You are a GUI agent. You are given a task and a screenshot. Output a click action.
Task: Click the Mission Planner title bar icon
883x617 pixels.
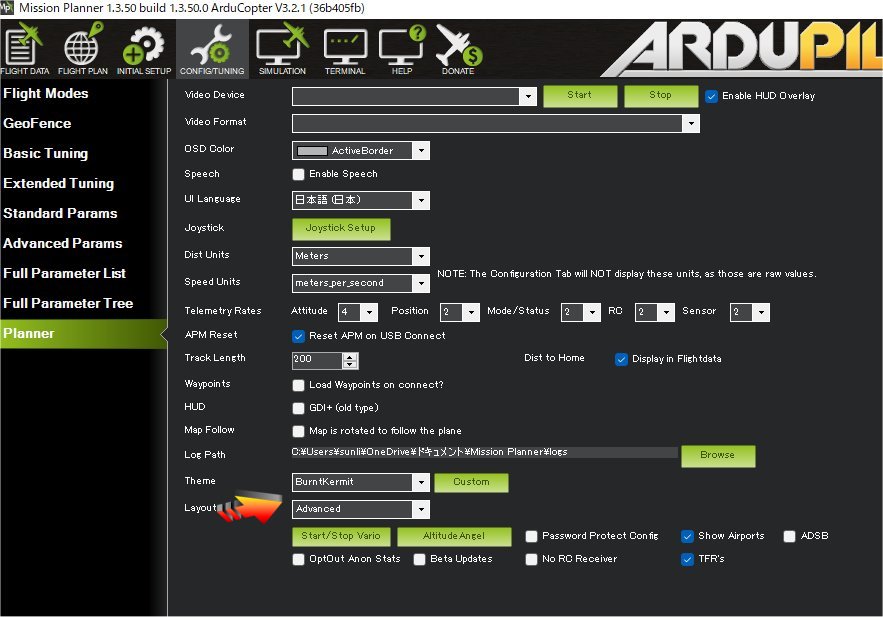click(x=6, y=8)
